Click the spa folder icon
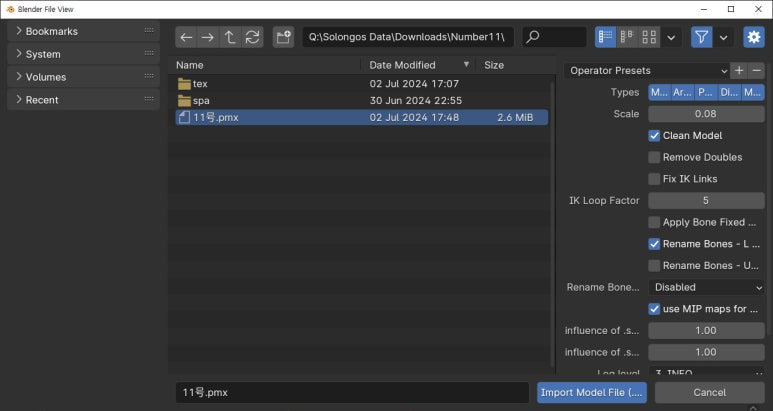 [184, 101]
